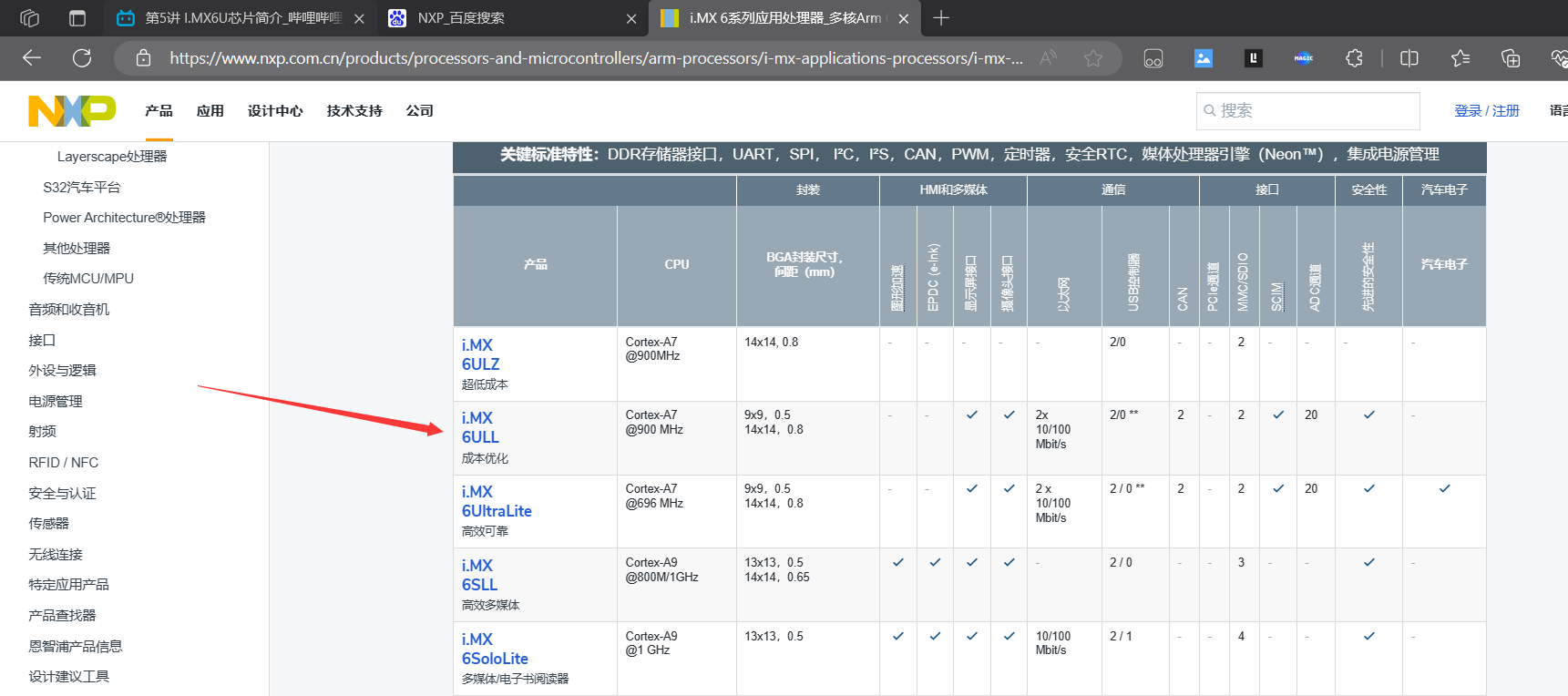Open the 产品 navigation menu
Viewport: 1568px width, 696px height.
coord(159,110)
